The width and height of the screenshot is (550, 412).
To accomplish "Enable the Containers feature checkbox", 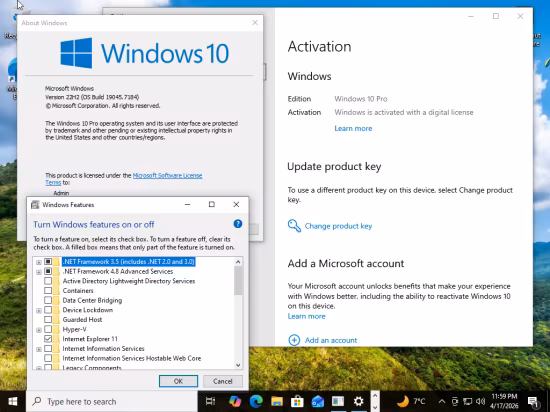I will pyautogui.click(x=48, y=291).
